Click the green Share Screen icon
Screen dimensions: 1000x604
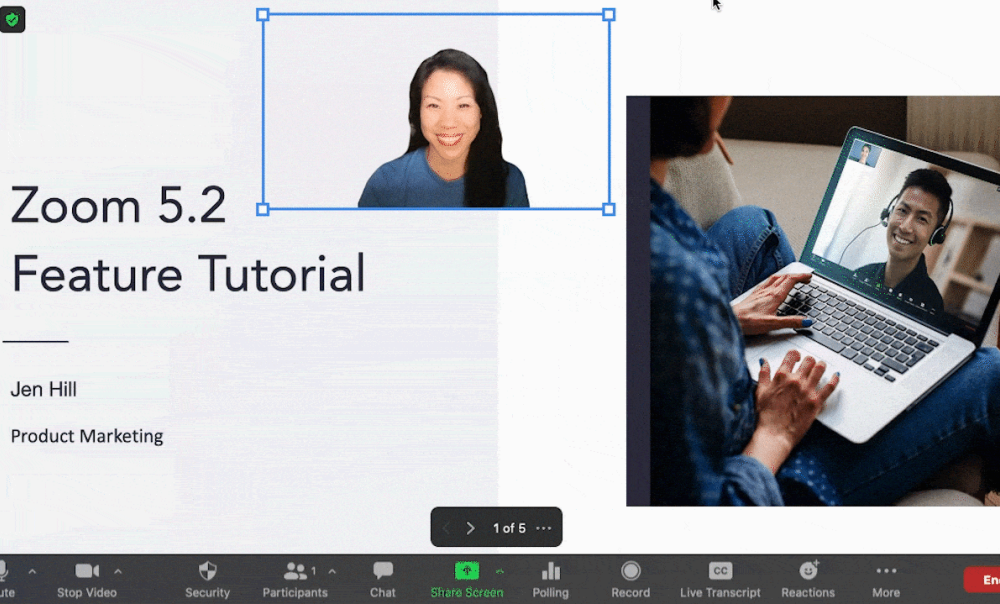(467, 571)
